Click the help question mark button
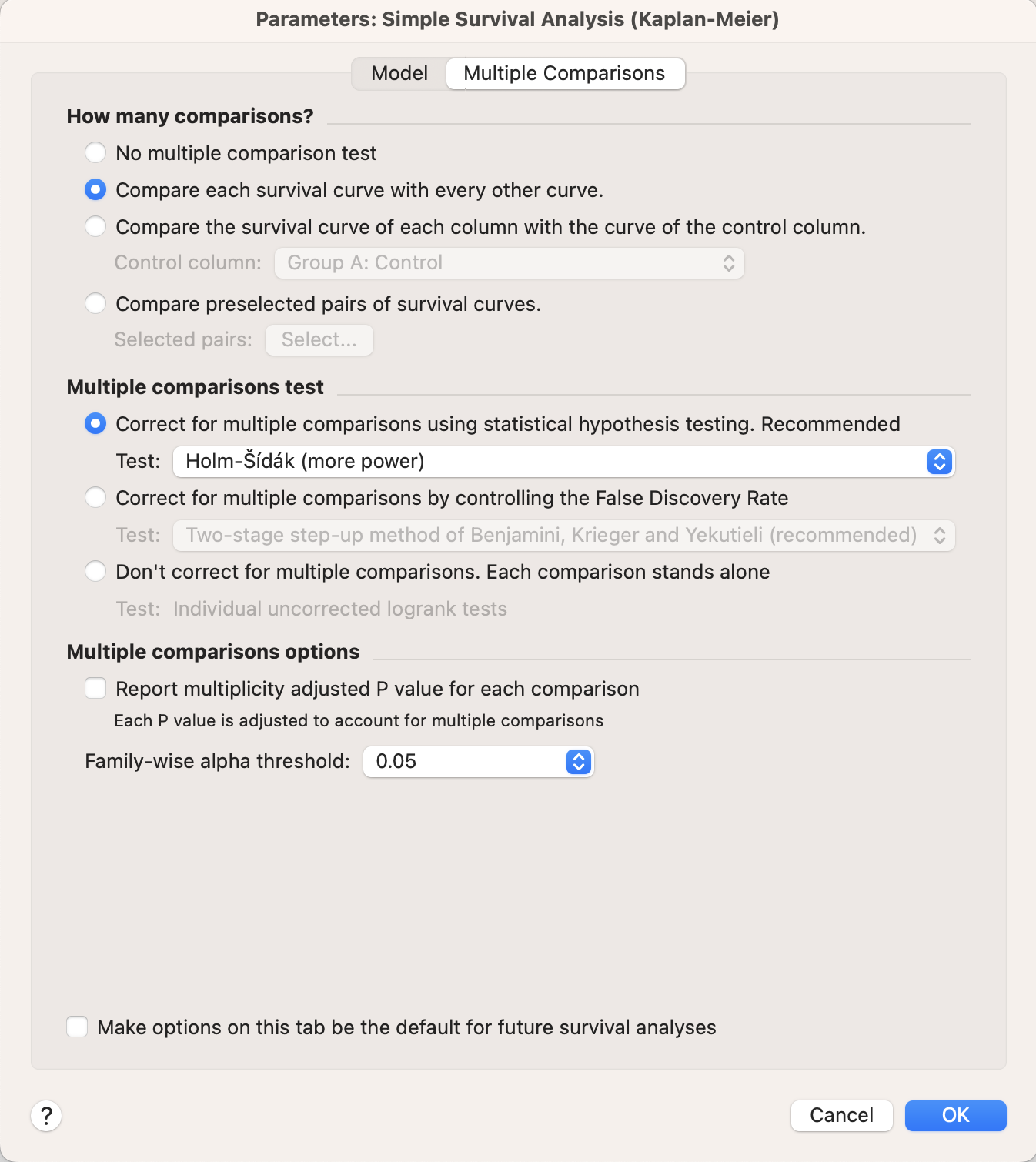This screenshot has height=1162, width=1036. 46,1115
